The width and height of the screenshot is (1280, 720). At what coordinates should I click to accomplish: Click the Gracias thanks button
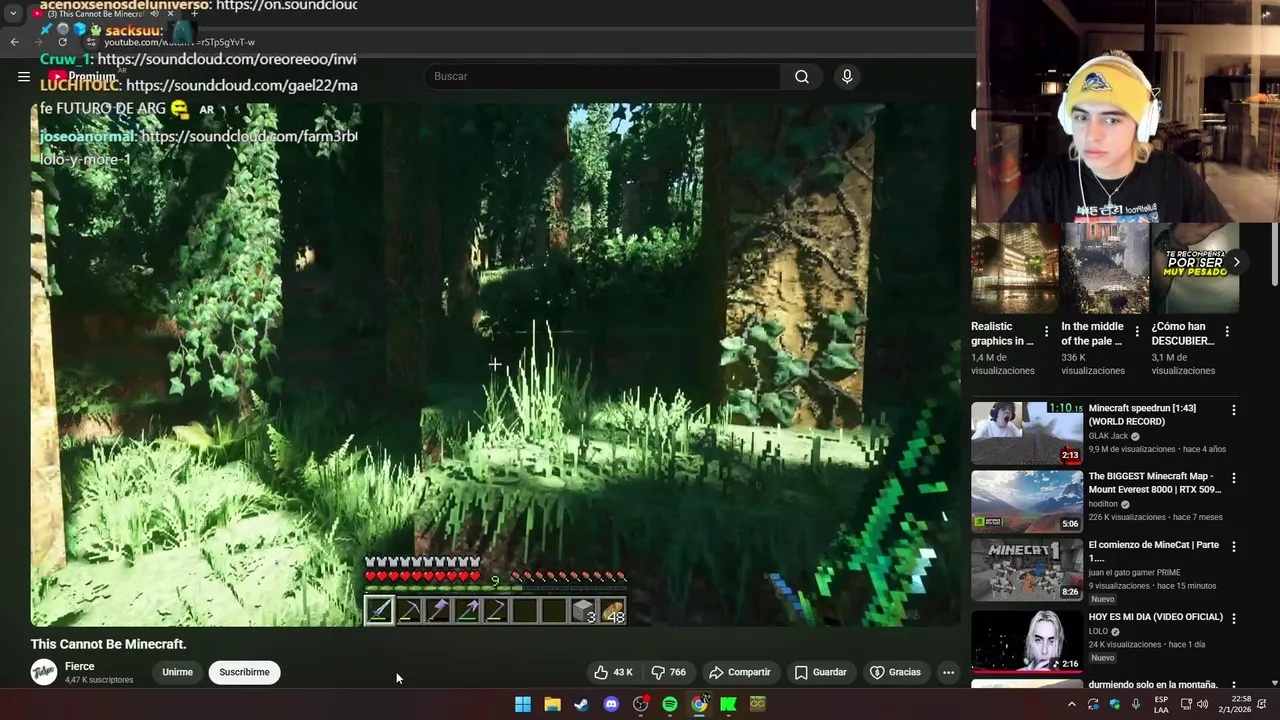tap(895, 672)
